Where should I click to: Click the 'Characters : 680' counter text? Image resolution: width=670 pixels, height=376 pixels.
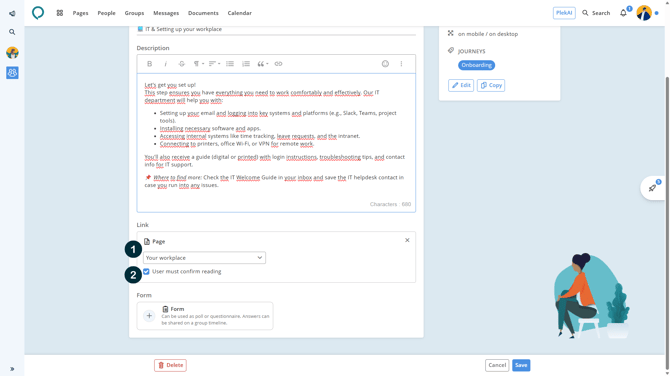(390, 204)
